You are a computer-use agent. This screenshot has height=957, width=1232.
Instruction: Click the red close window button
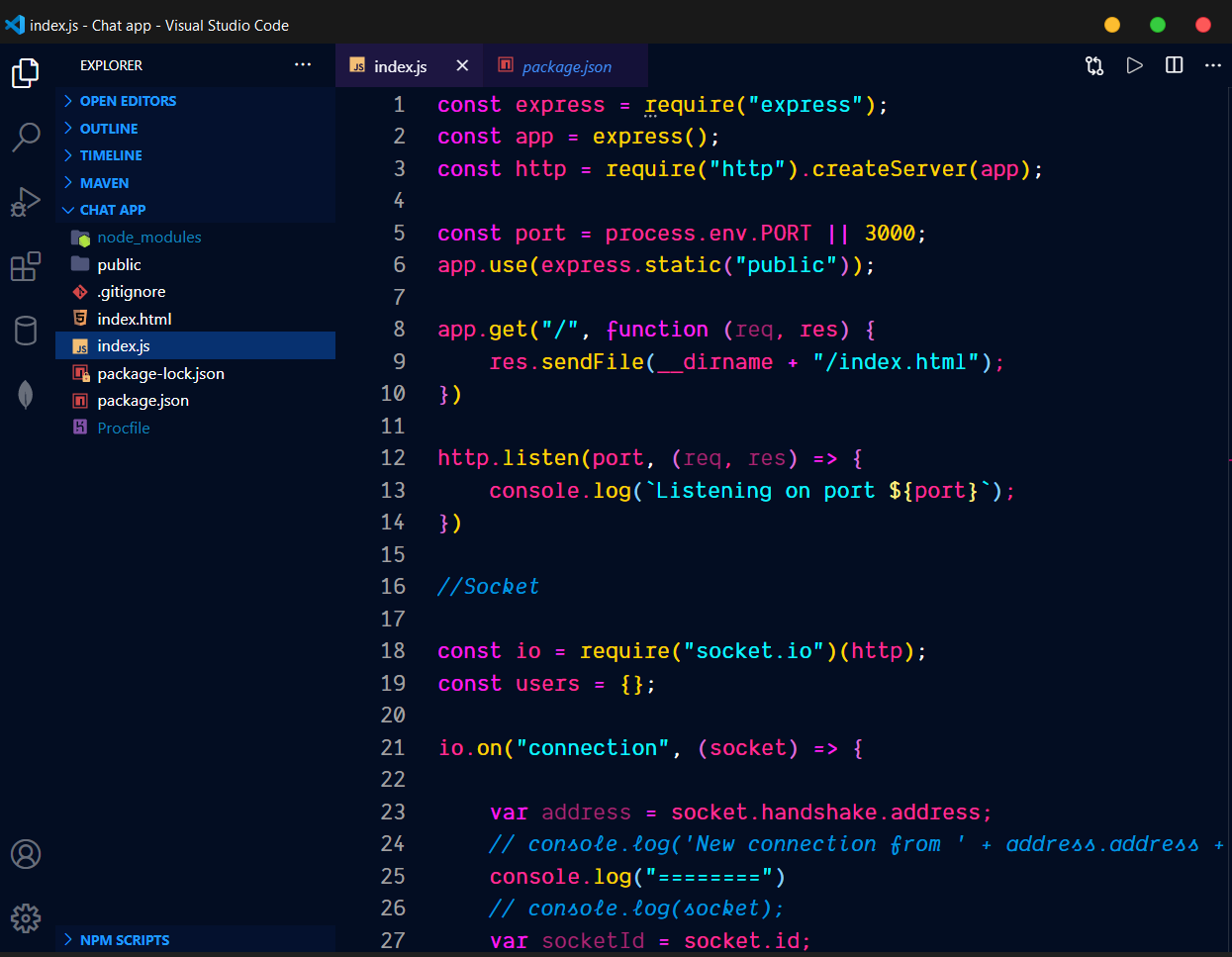pos(1203,25)
